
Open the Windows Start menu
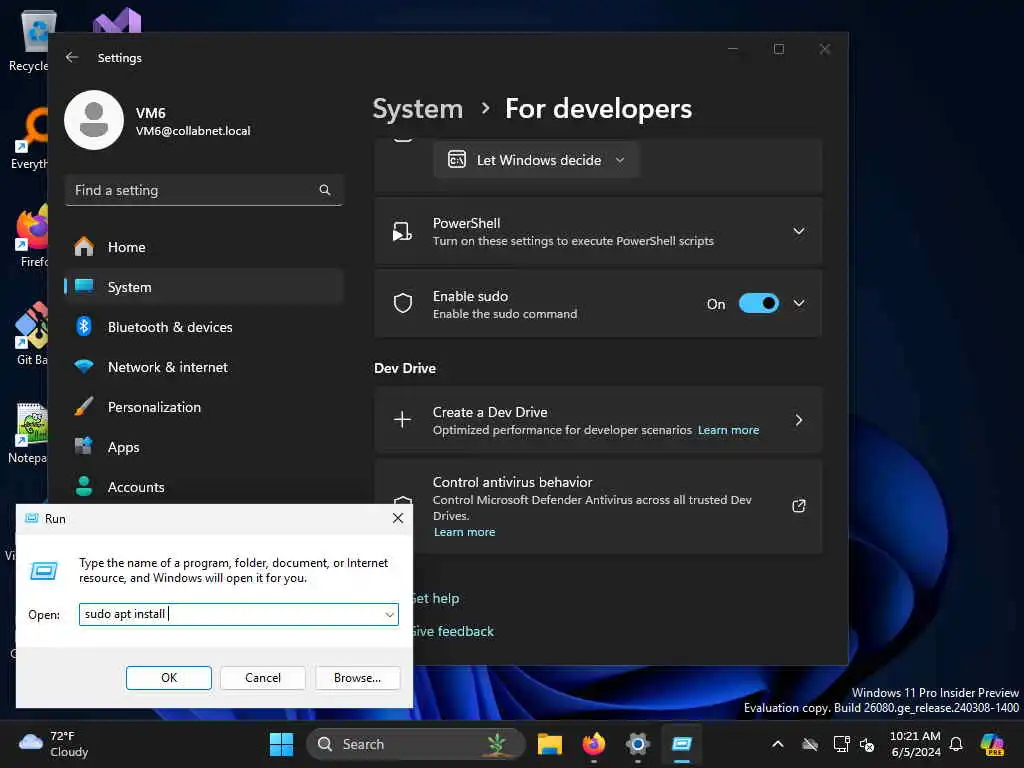pos(281,744)
